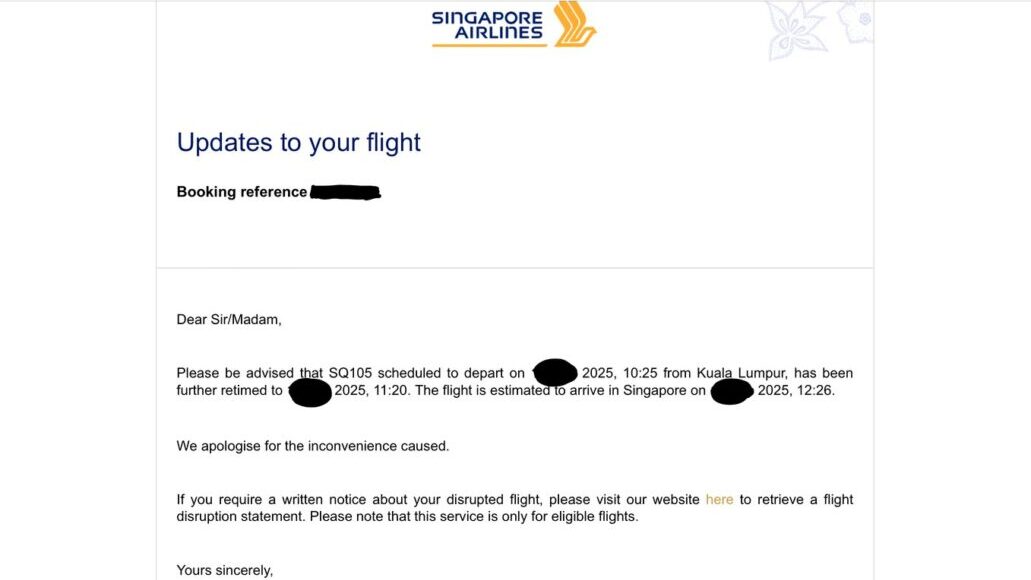Click the Singapore Airlines bird logo icon

(x=574, y=24)
